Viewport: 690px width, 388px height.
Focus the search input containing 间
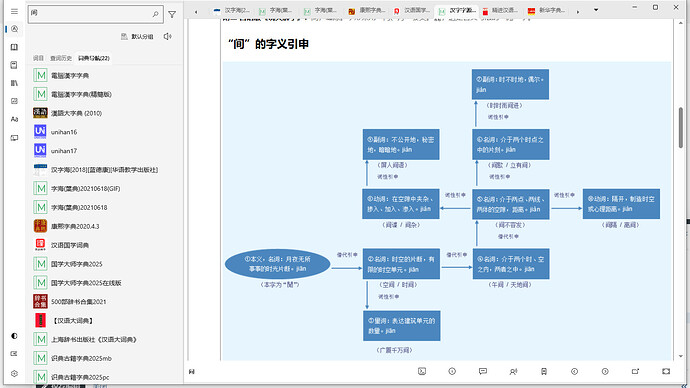(90, 14)
